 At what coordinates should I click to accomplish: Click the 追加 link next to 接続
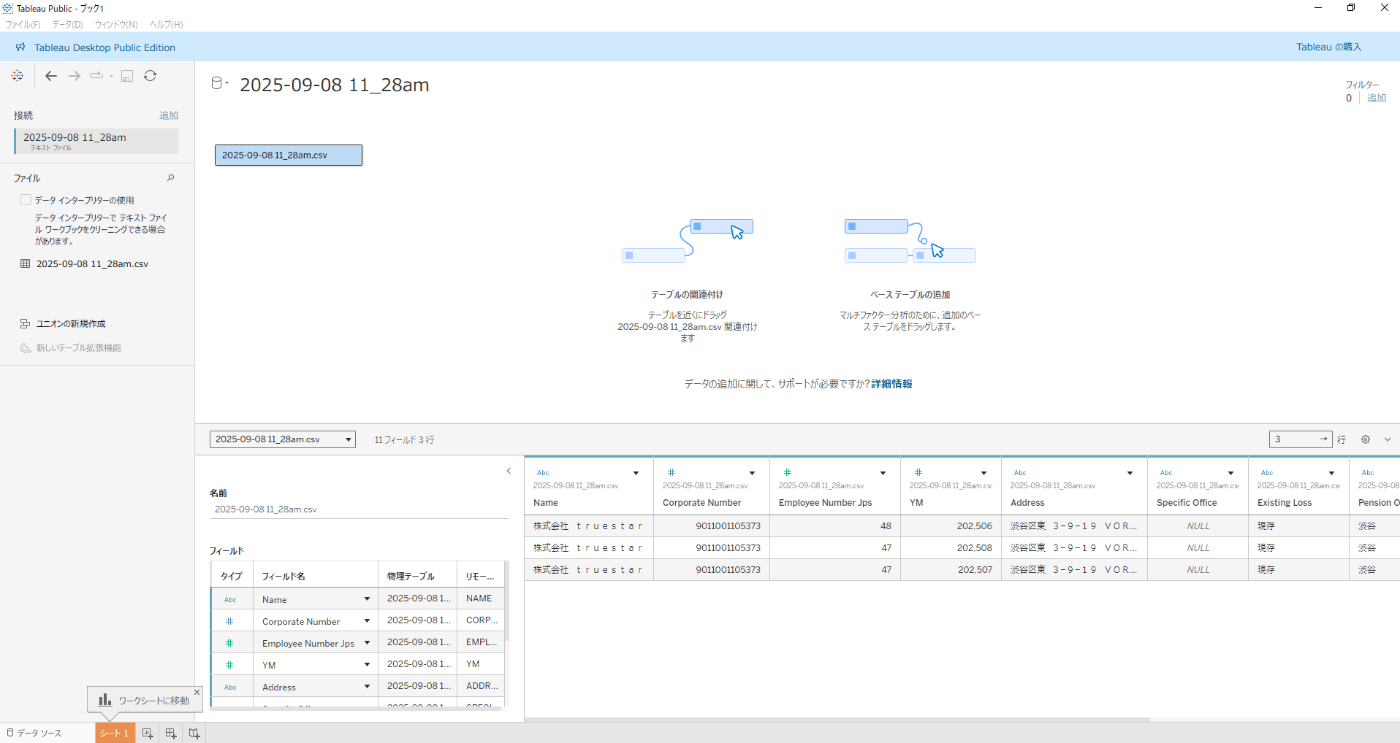pyautogui.click(x=168, y=116)
